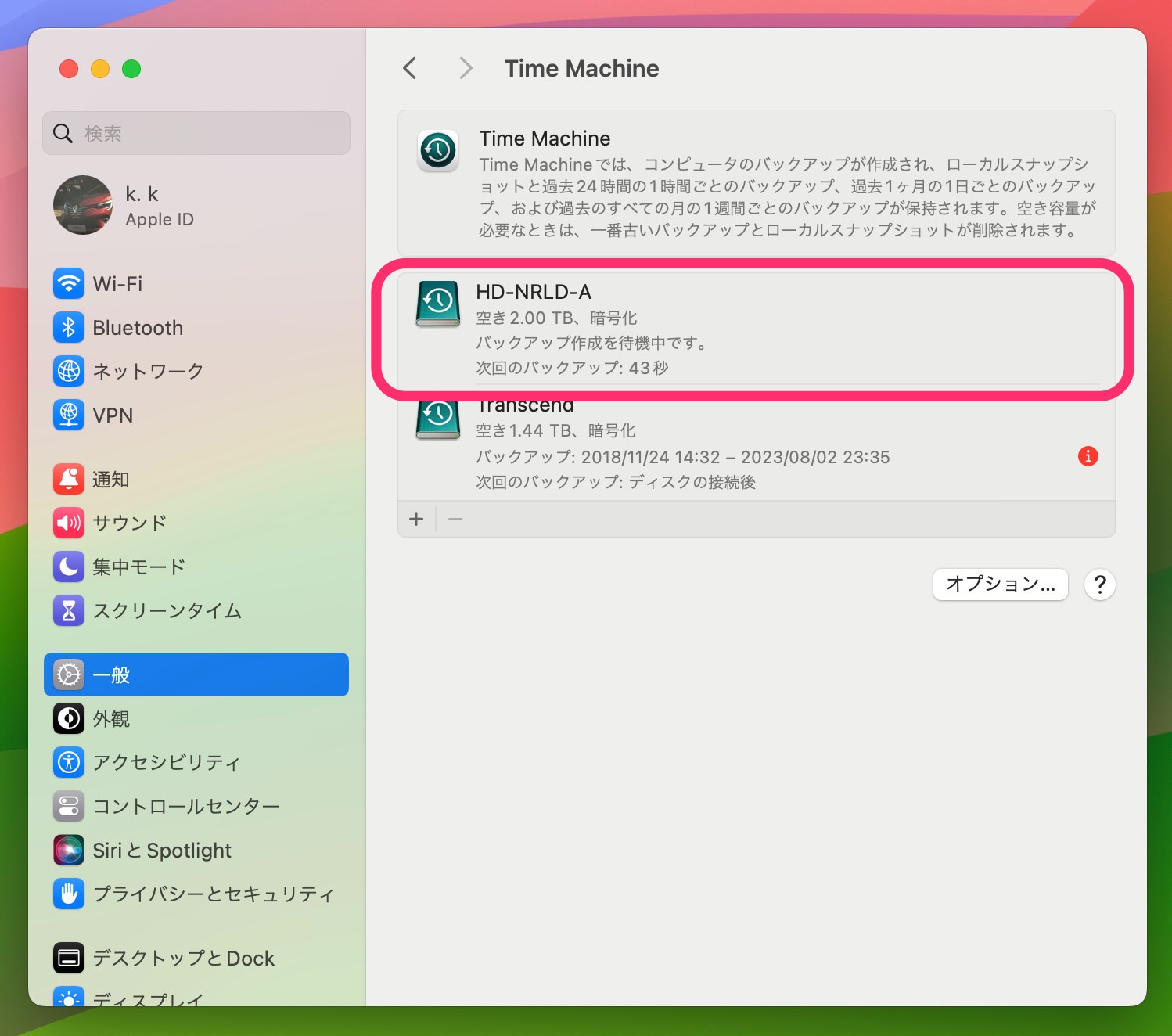Select スクリーンタイム label in sidebar

167,610
